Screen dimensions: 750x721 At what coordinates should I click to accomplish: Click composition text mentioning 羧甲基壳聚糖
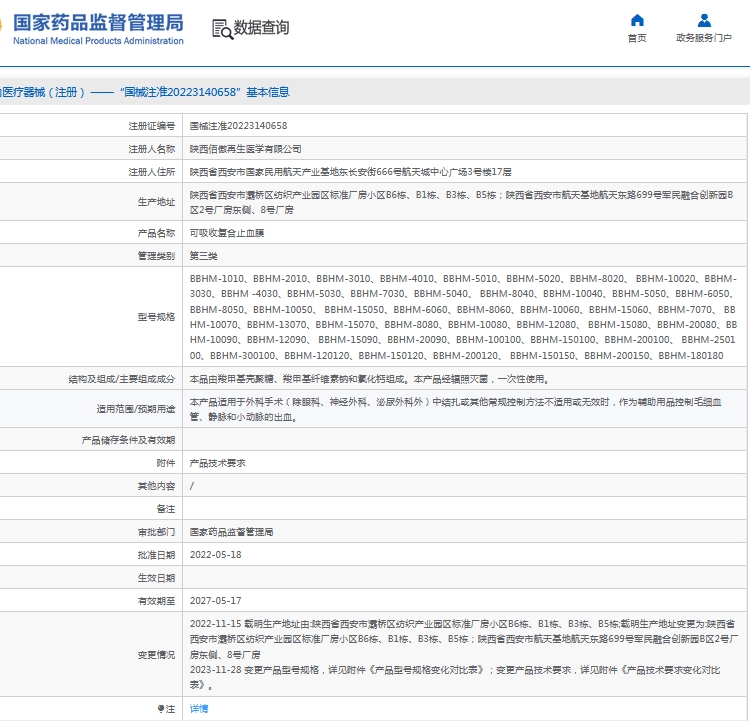click(x=370, y=379)
